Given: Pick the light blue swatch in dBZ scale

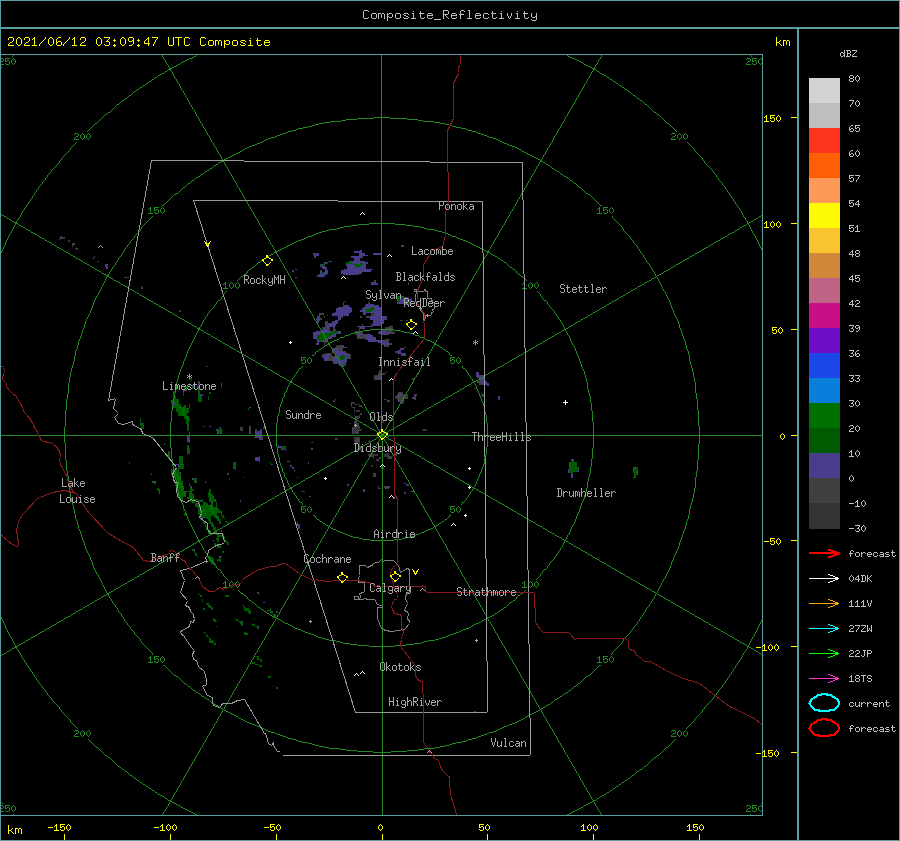Looking at the screenshot, I should (824, 390).
